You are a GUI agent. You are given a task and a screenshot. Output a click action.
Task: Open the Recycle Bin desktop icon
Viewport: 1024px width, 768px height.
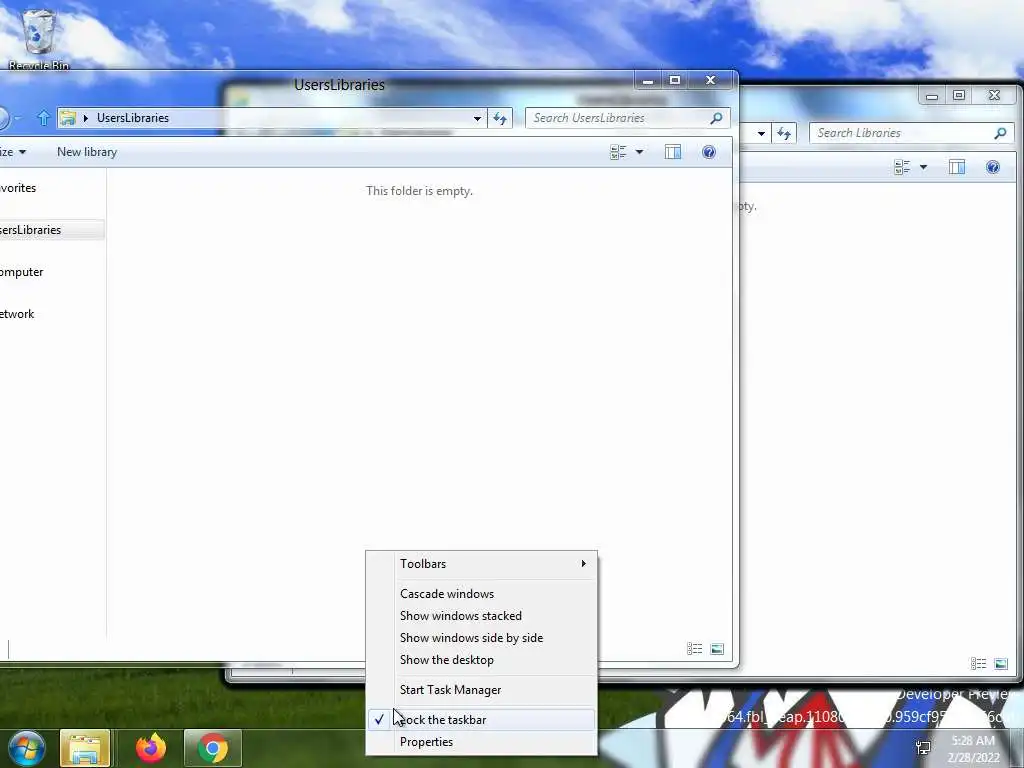(39, 39)
